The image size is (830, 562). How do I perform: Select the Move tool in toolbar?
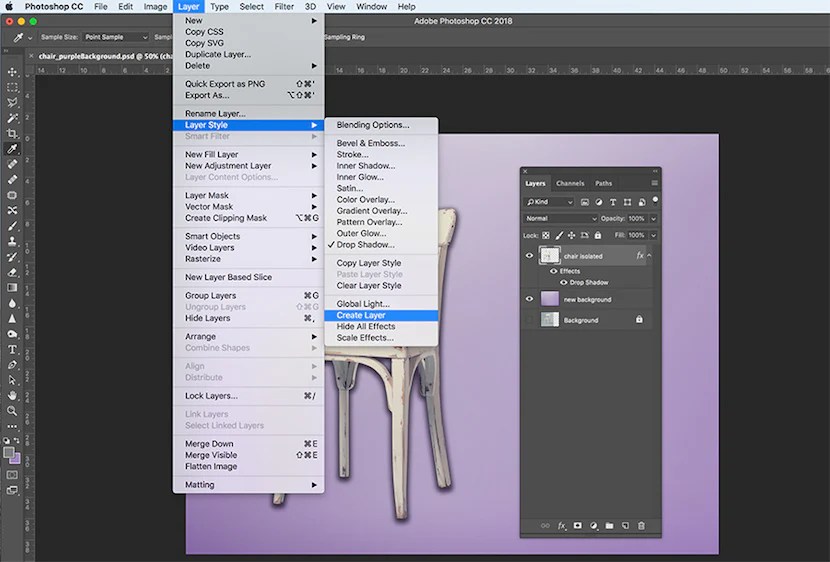coord(12,72)
